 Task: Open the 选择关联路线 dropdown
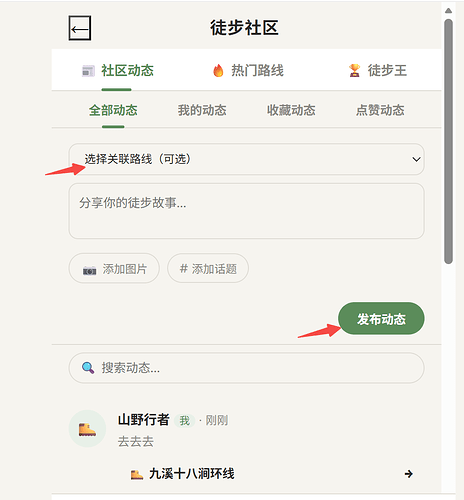(246, 159)
